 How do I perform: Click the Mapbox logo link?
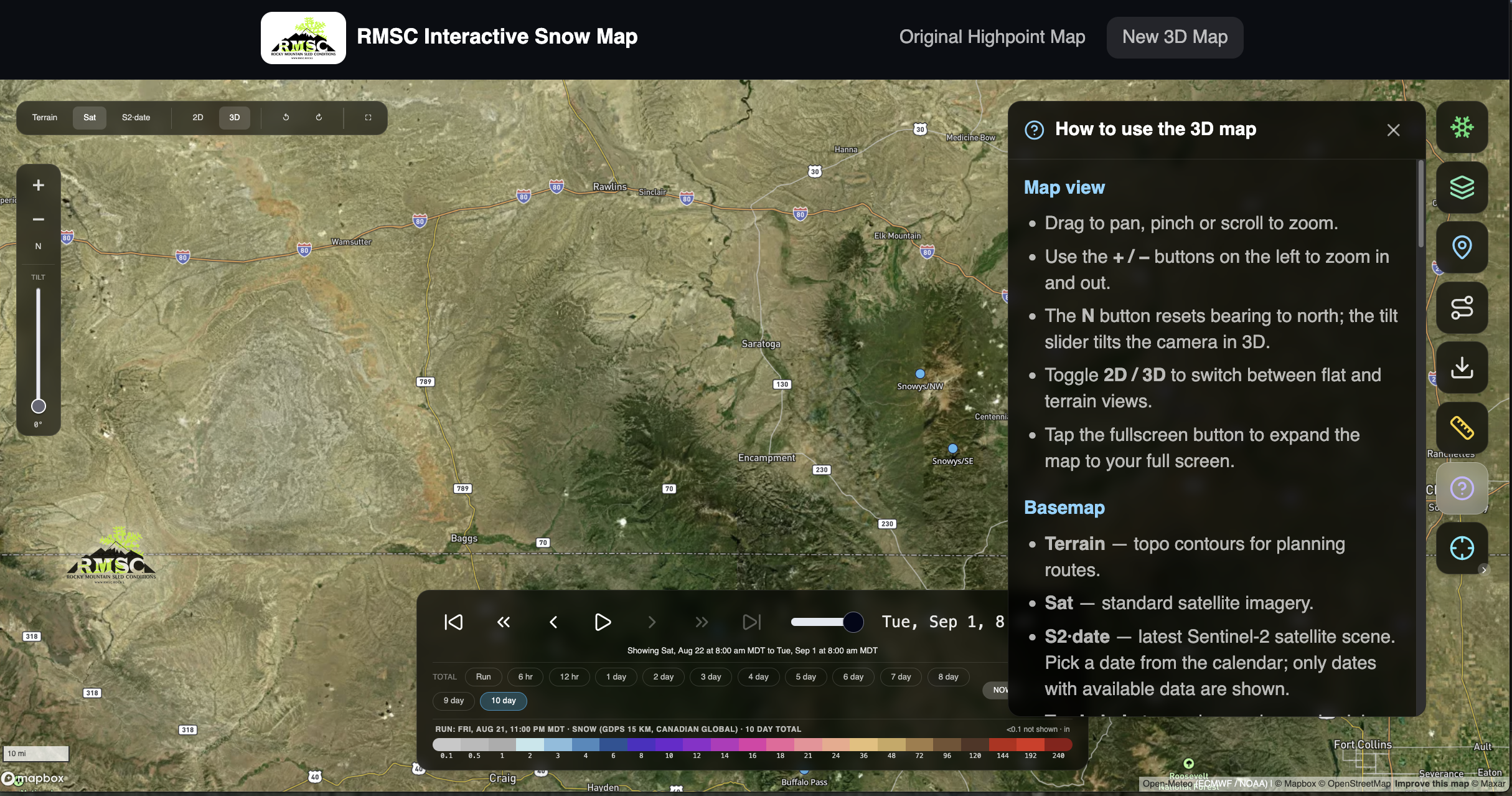coord(33,778)
